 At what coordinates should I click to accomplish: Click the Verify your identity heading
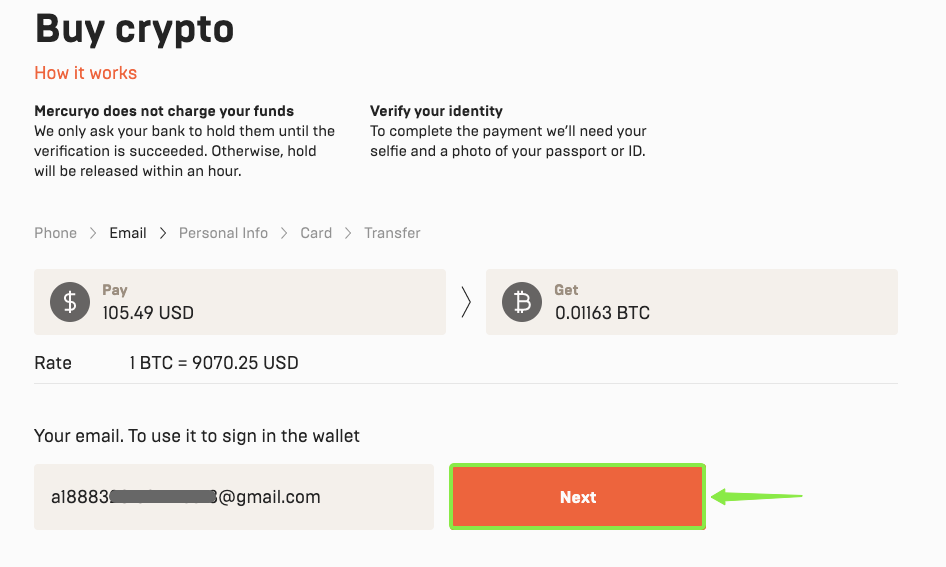(436, 111)
